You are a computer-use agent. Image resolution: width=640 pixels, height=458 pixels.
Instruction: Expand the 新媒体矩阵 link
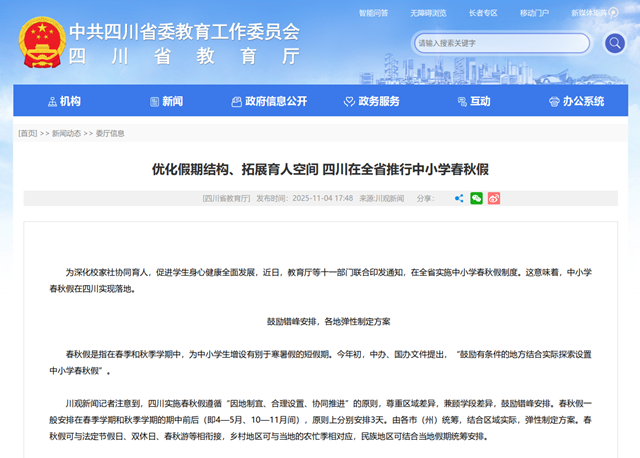tap(592, 14)
